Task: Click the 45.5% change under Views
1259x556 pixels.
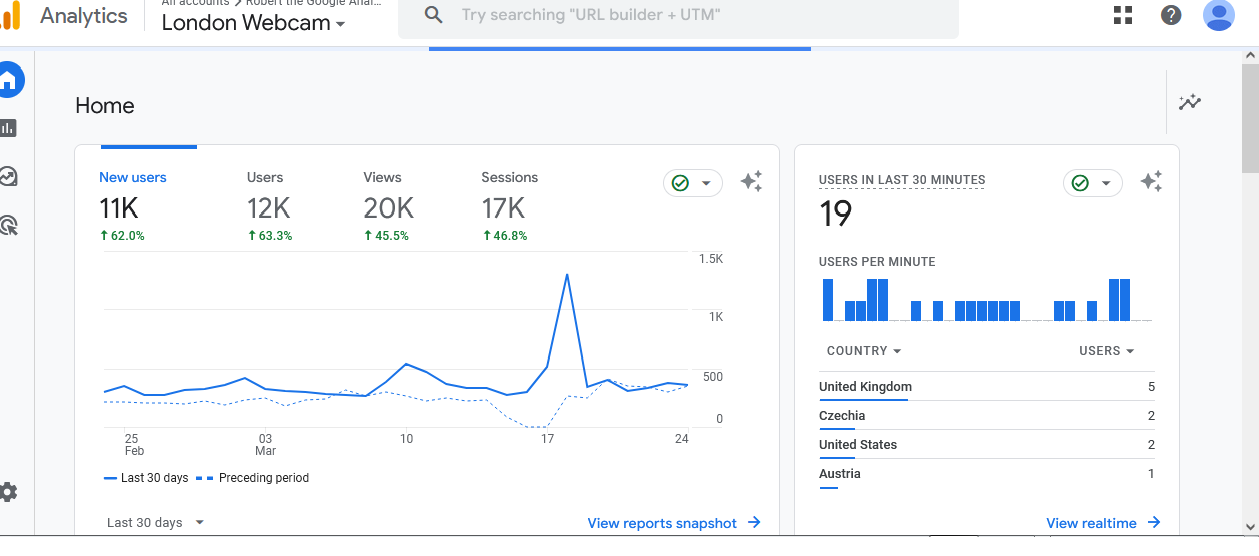Action: (x=386, y=236)
